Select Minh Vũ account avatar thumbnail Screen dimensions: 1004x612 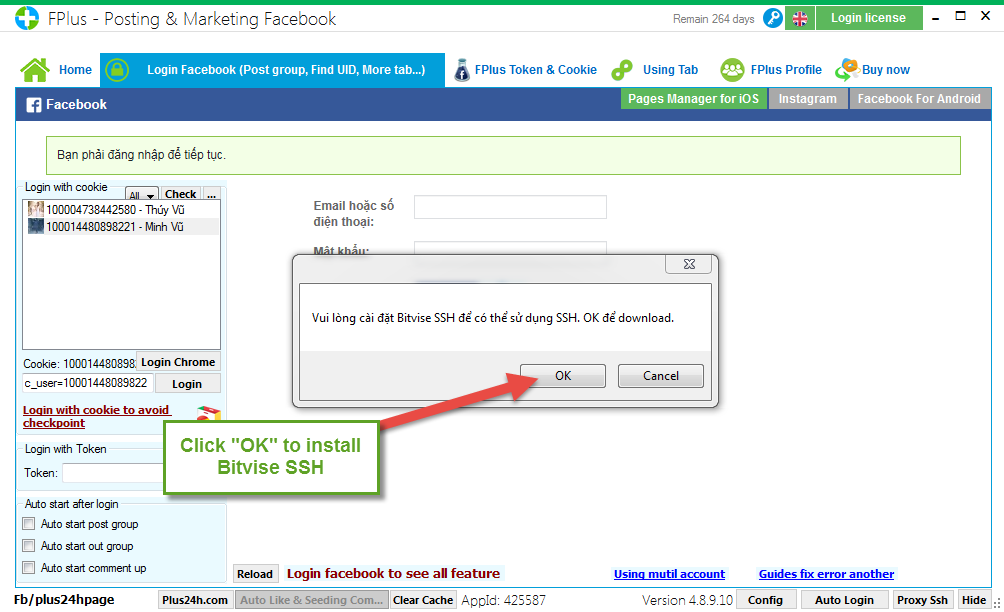coord(36,226)
